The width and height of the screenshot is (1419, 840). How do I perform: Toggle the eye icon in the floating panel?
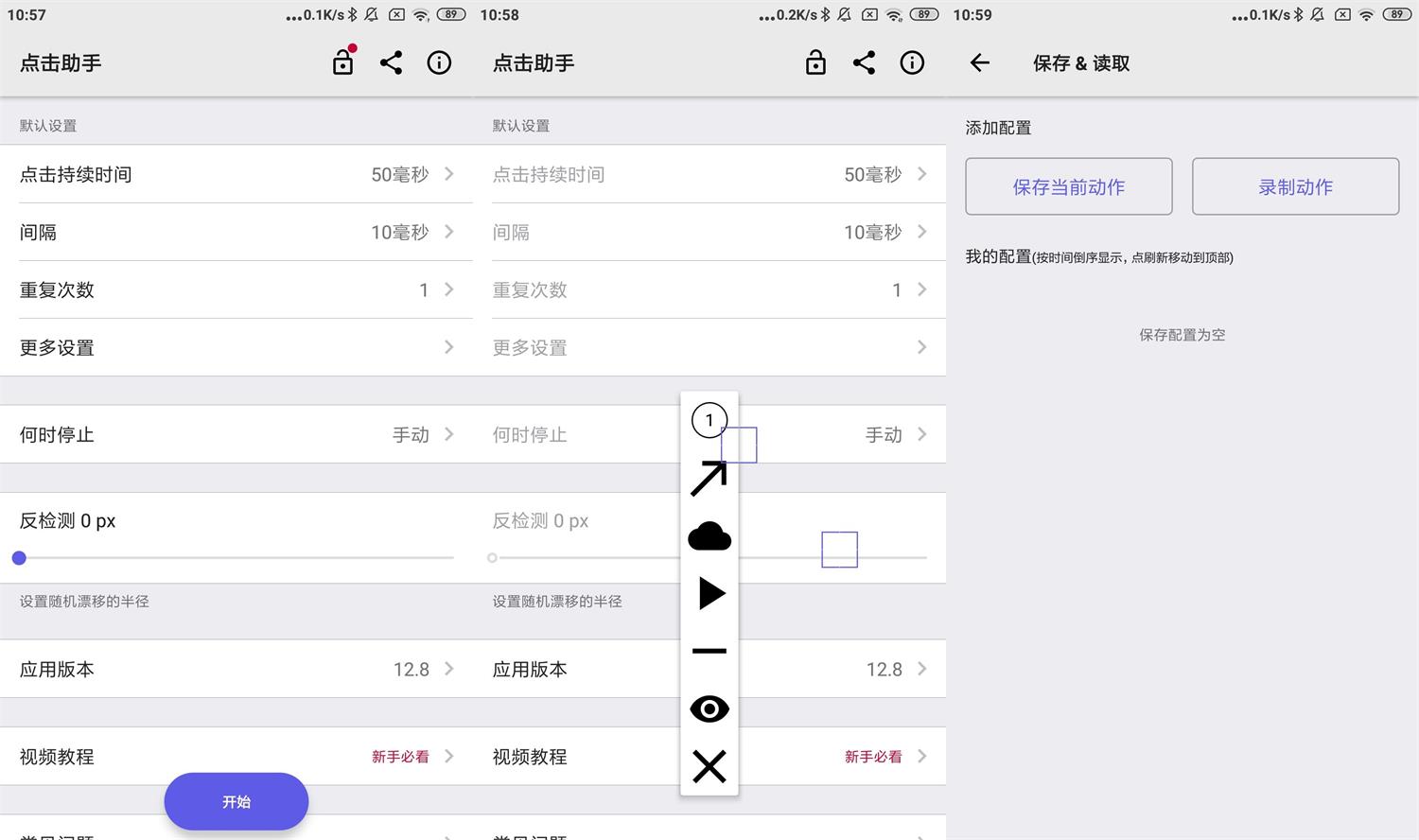(x=709, y=709)
